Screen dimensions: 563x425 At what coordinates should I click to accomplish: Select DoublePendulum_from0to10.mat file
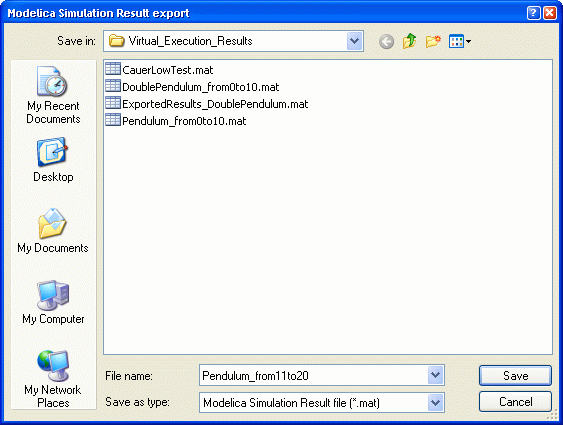click(x=192, y=87)
